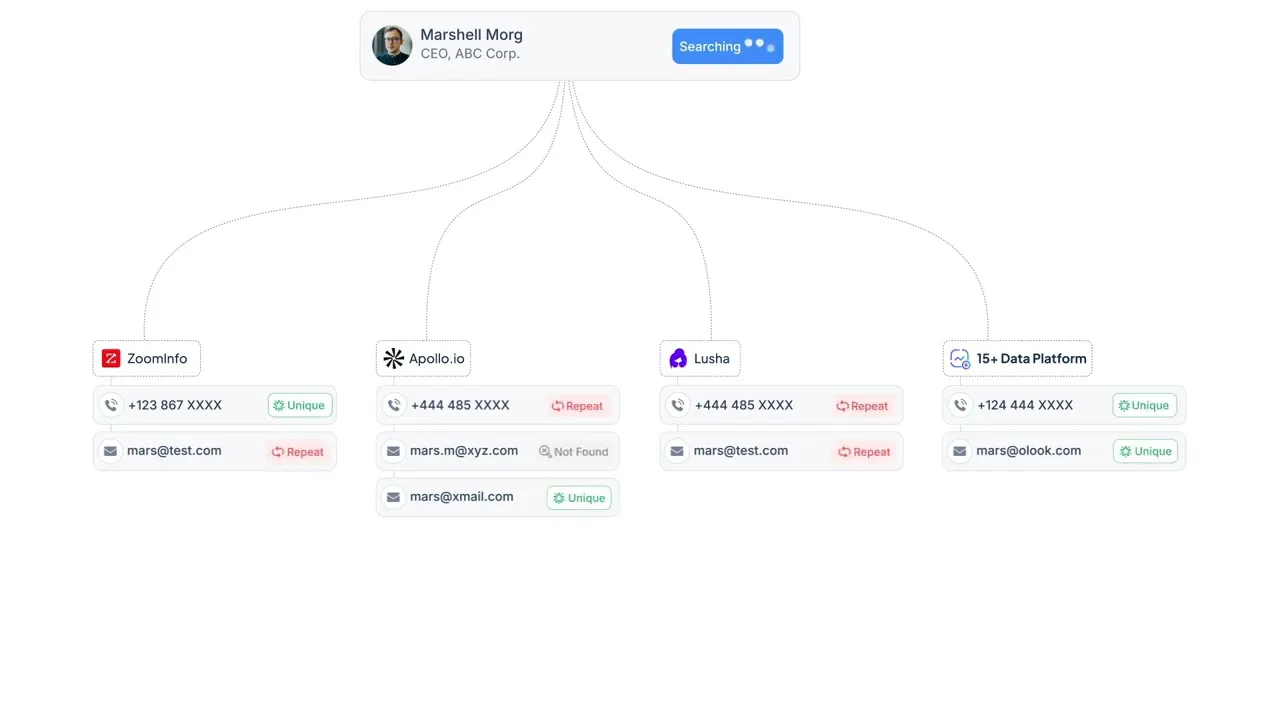This screenshot has height=720, width=1280.
Task: Select the +123 867 XXXX phone number
Action: (175, 405)
